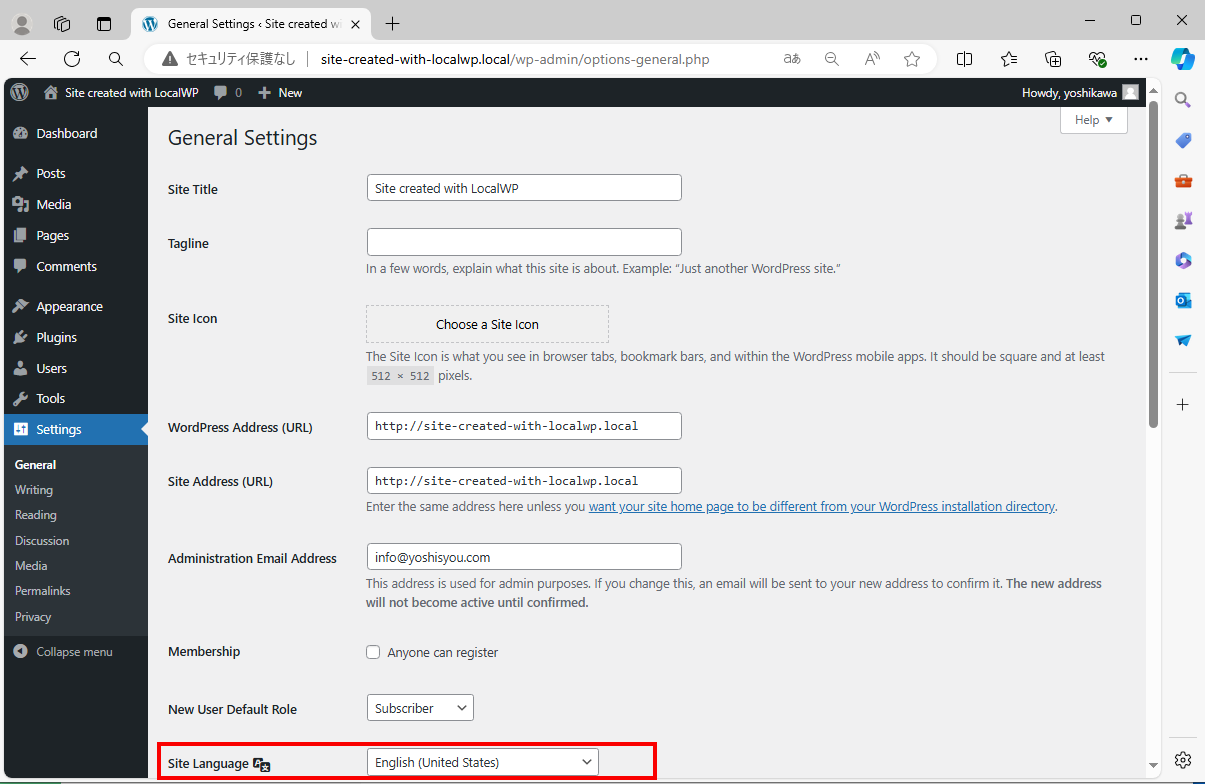Open the Permalinks settings submenu
Screen dimensions: 1205x784
[42, 591]
